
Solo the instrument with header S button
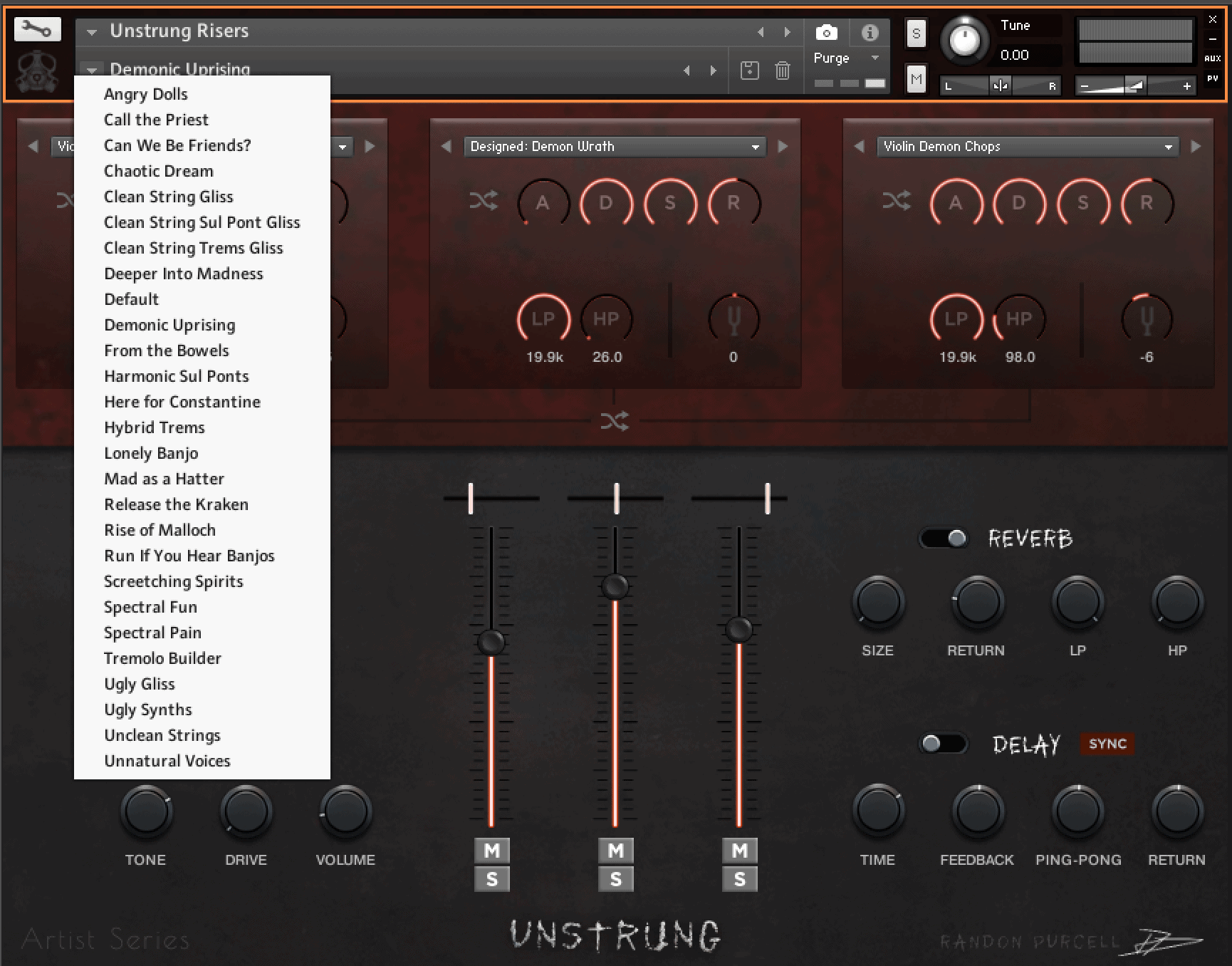(x=916, y=33)
